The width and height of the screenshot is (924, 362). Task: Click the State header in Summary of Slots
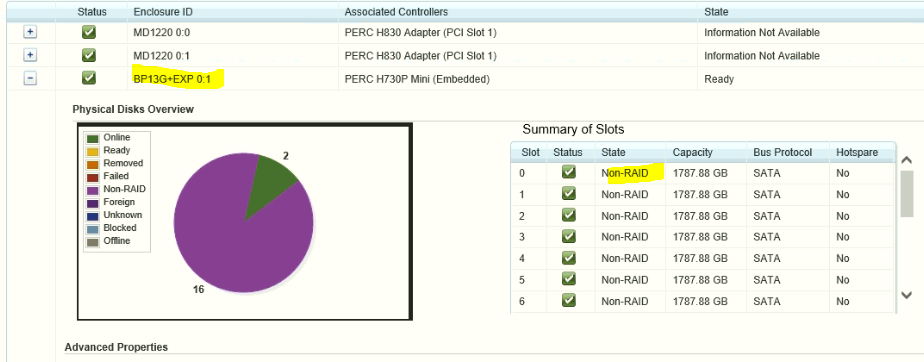[613, 152]
